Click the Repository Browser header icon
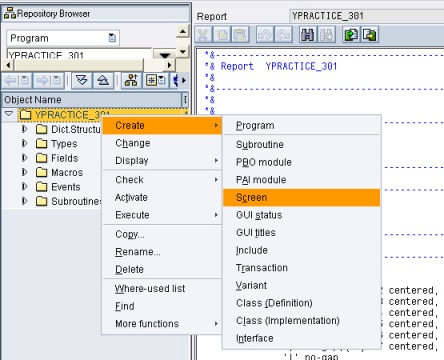444x360 pixels. pos(10,13)
